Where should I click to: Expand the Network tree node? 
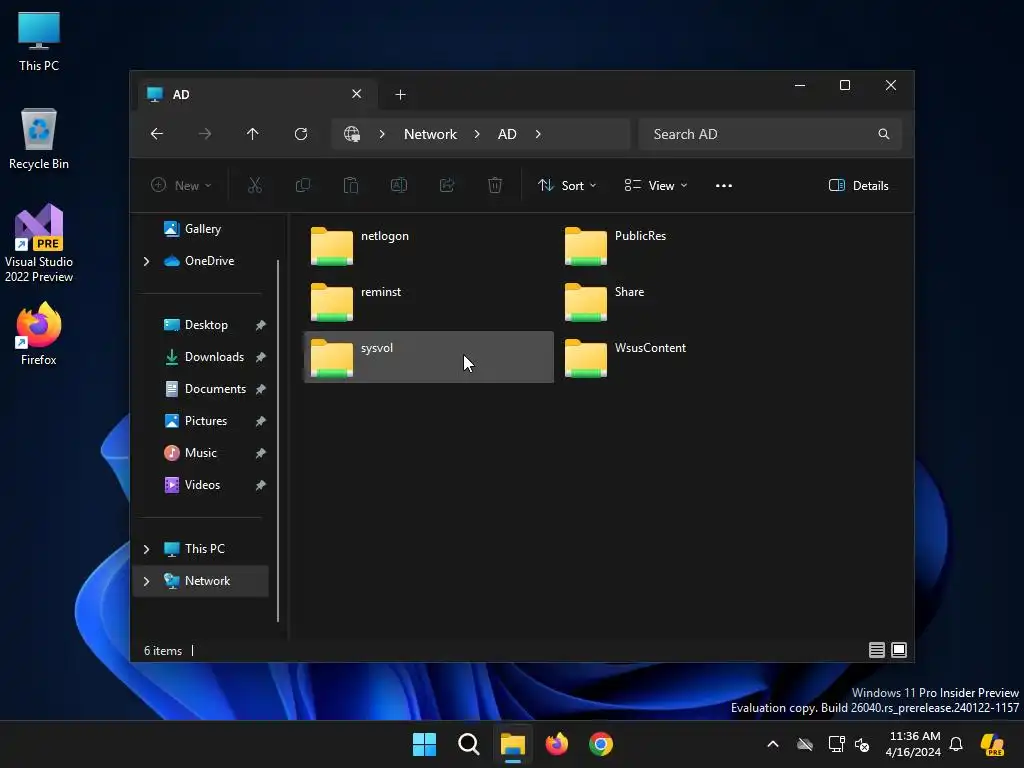146,581
